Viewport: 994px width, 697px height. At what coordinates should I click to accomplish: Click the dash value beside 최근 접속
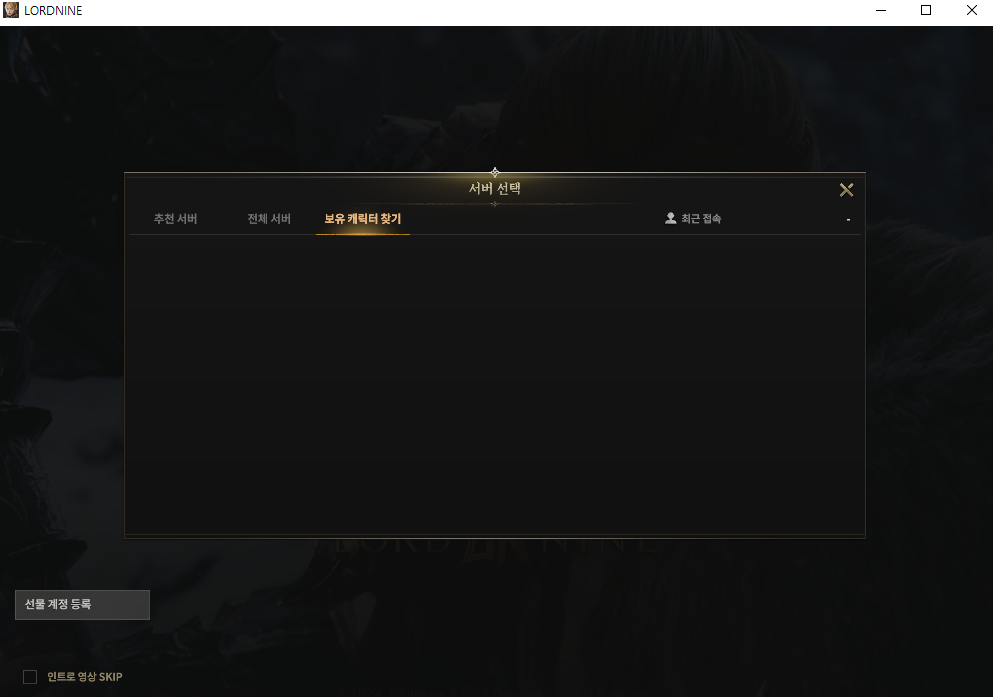848,219
